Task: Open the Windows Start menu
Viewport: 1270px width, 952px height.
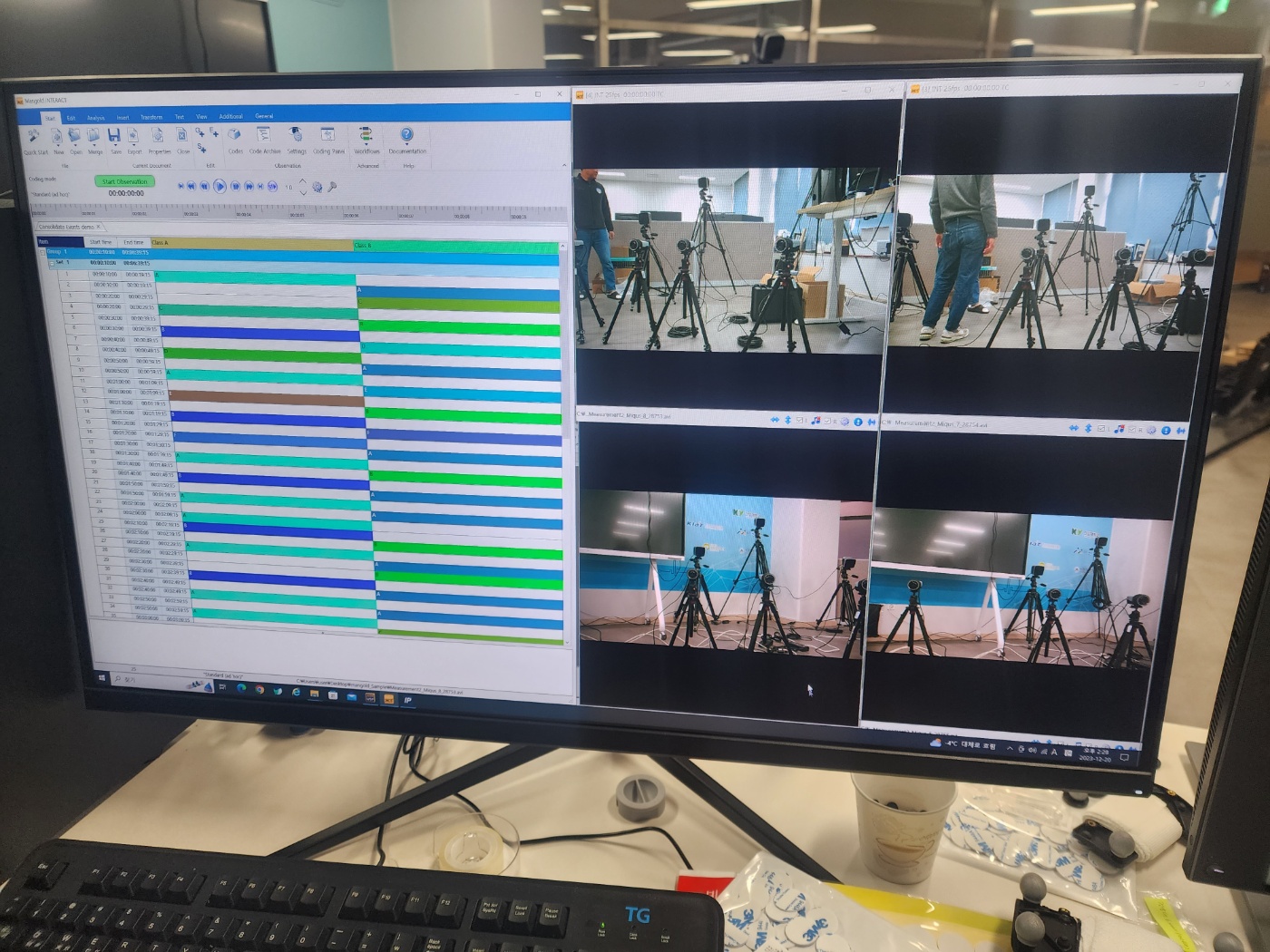Action: coord(102,678)
